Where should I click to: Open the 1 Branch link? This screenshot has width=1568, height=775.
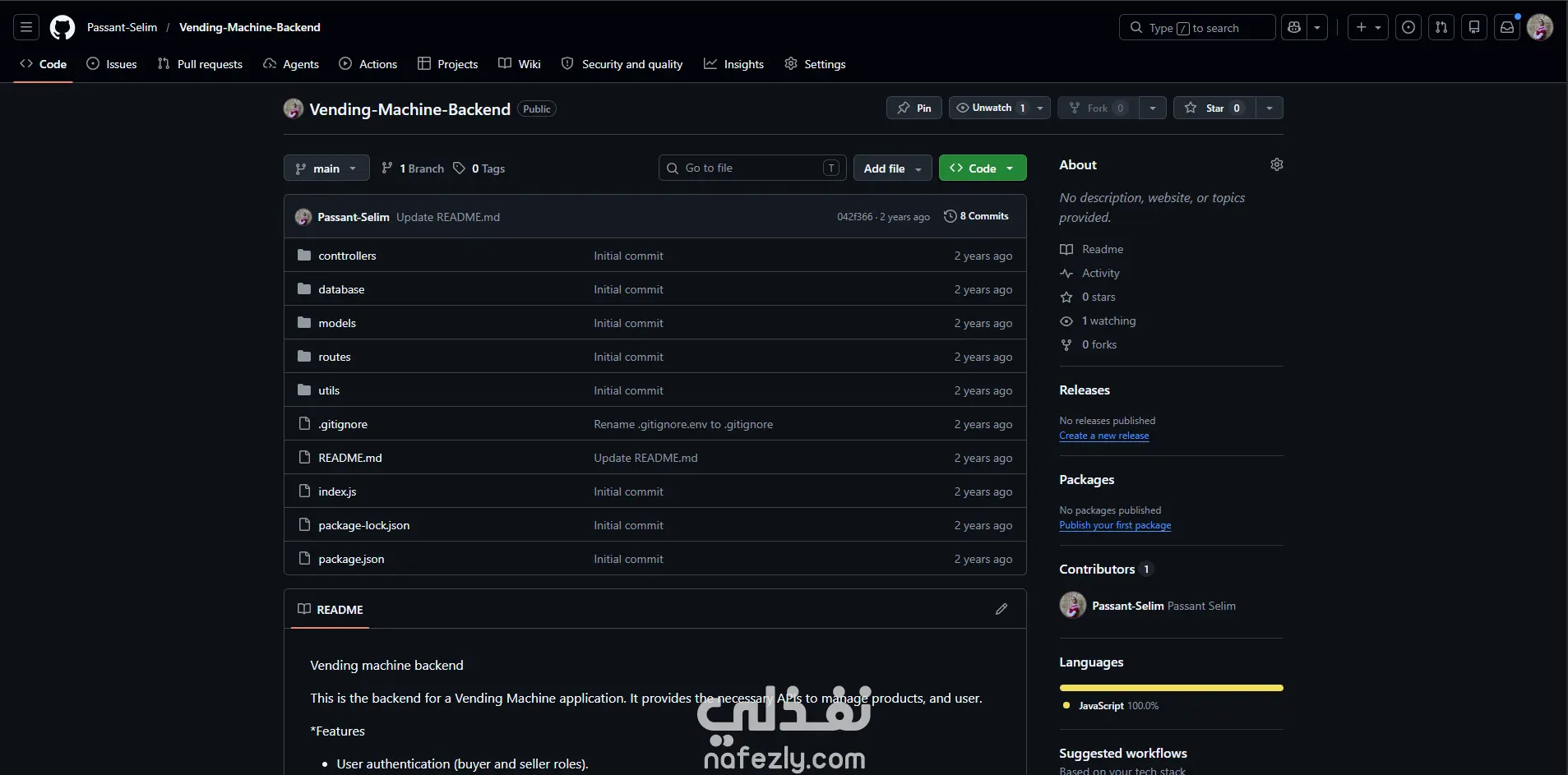[413, 168]
